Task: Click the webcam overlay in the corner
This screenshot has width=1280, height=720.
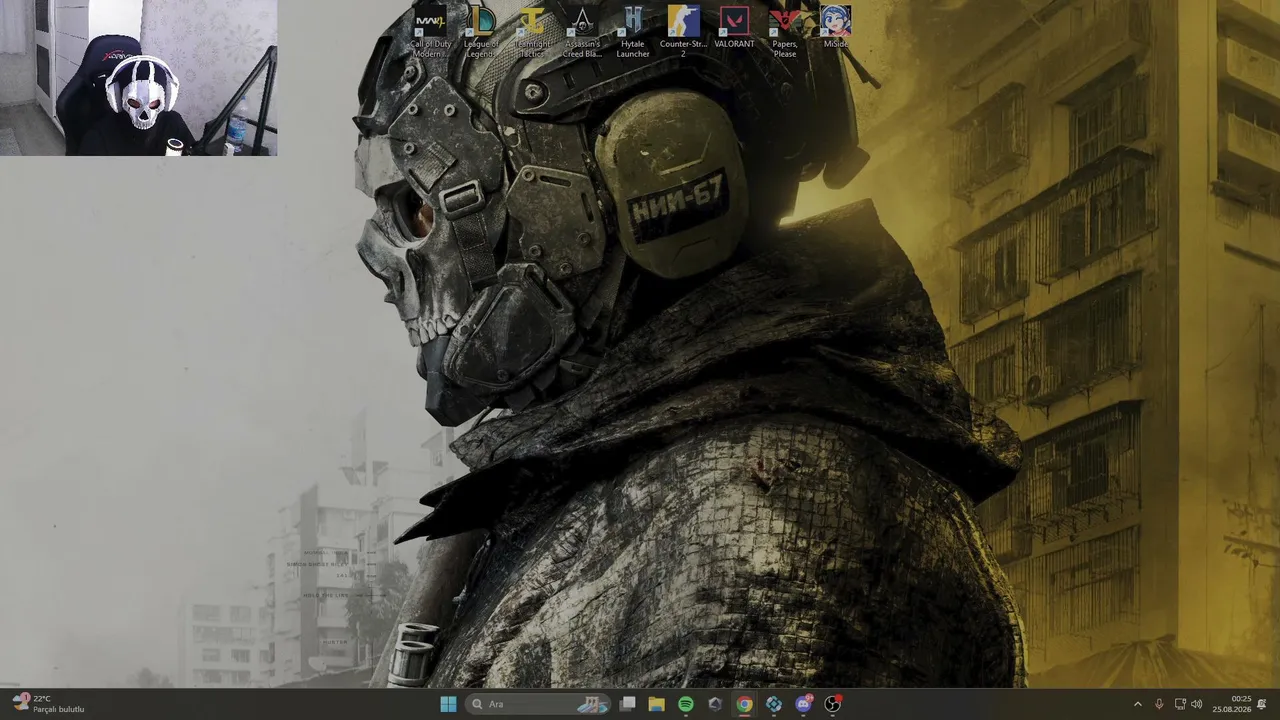Action: 138,78
